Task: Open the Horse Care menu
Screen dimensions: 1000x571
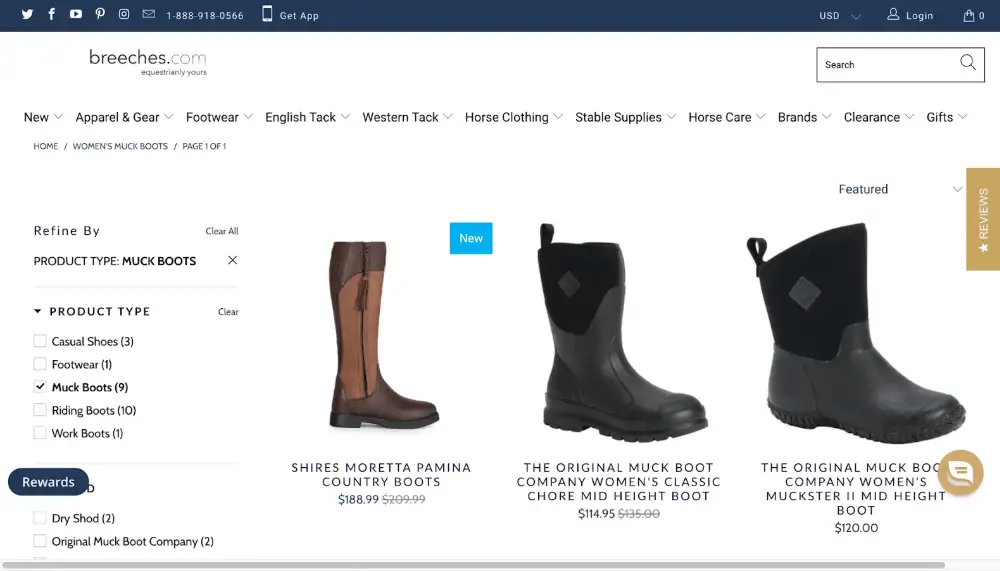Action: tap(727, 117)
